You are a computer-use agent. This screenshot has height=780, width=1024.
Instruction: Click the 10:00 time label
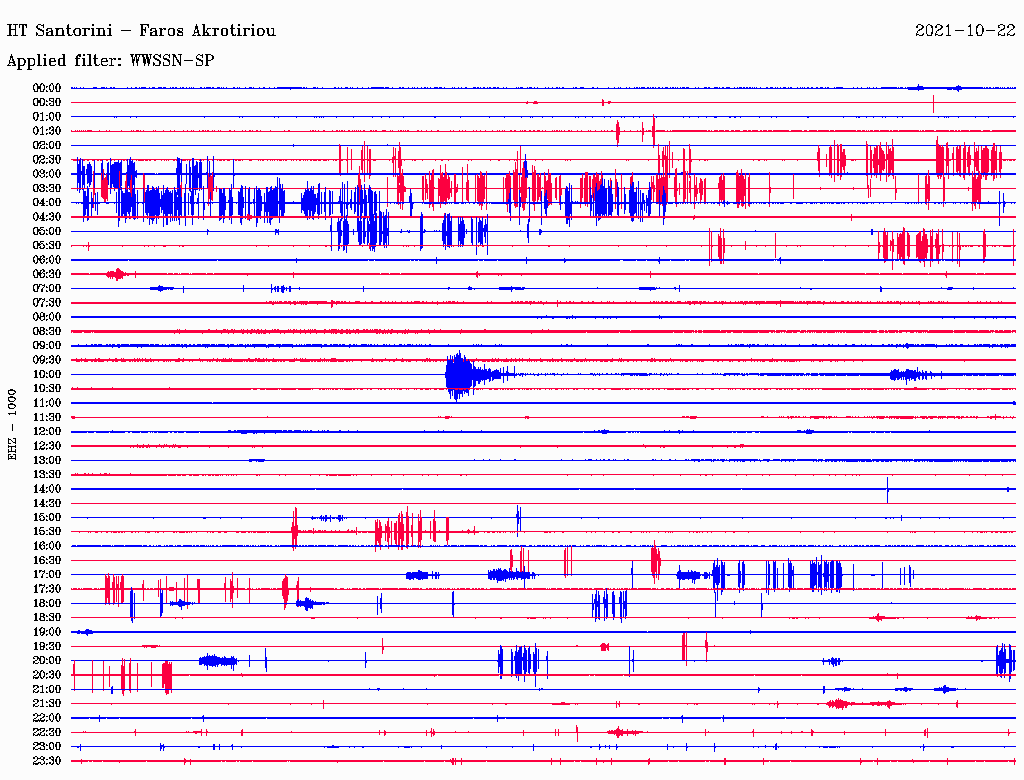click(47, 374)
